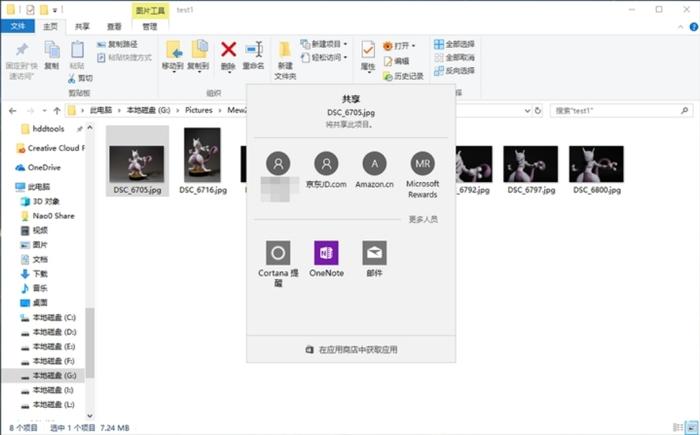The width and height of the screenshot is (700, 435).
Task: Select thumbnail DSC_6716.jpg
Action: click(203, 161)
